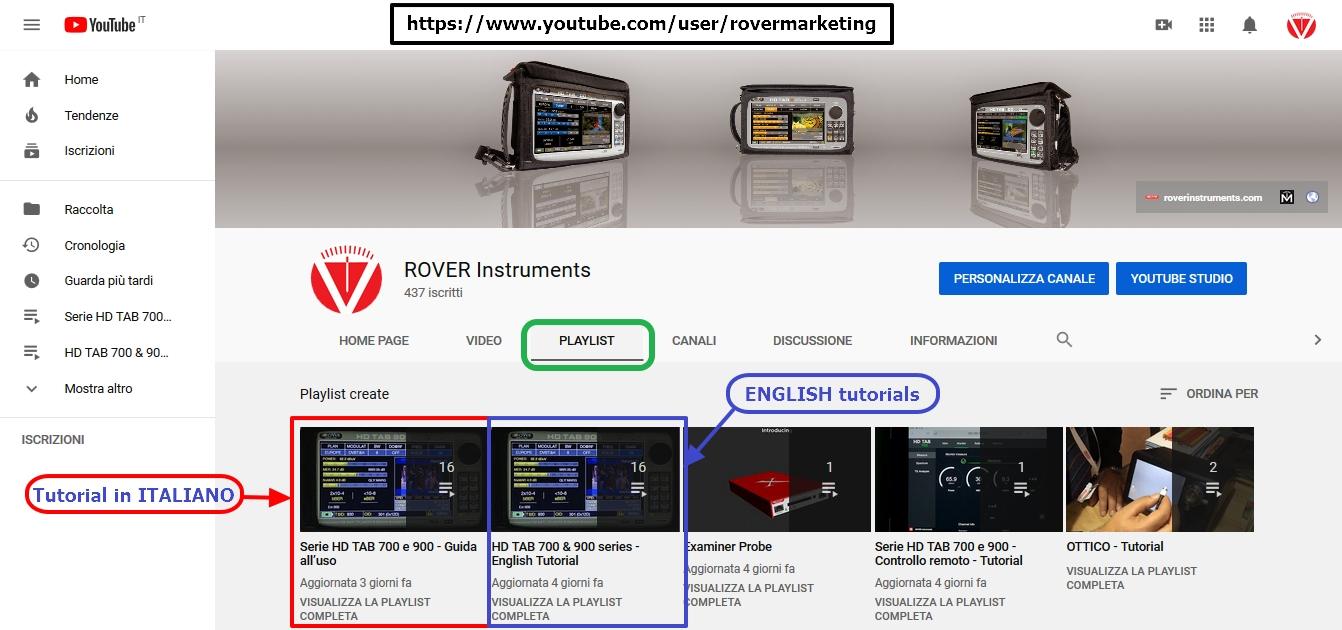Click the globe icon link in banner
This screenshot has width=1342, height=630.
pos(1312,198)
